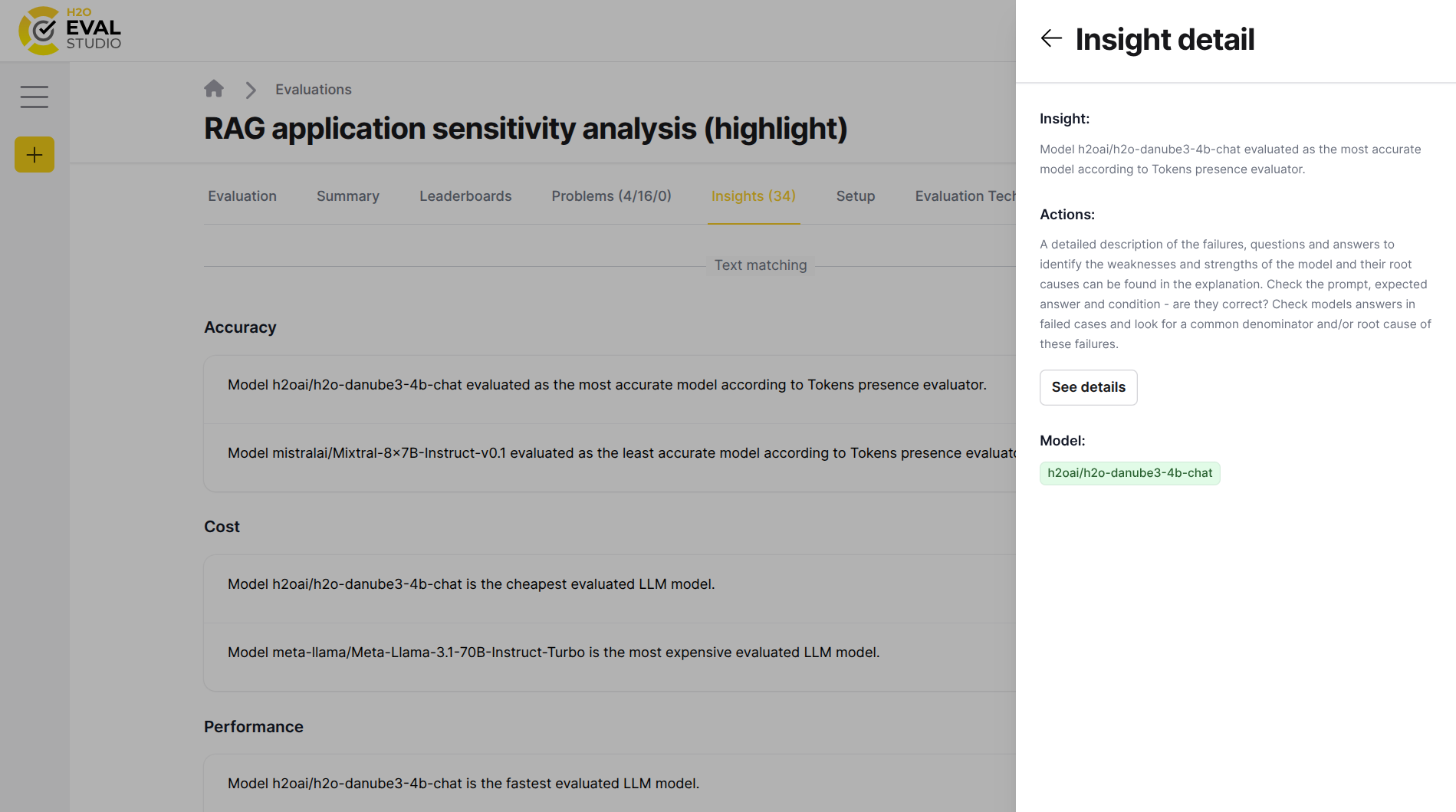Click the breadcrumb chevron separator
Screen dimensions: 1456x812
(x=250, y=90)
